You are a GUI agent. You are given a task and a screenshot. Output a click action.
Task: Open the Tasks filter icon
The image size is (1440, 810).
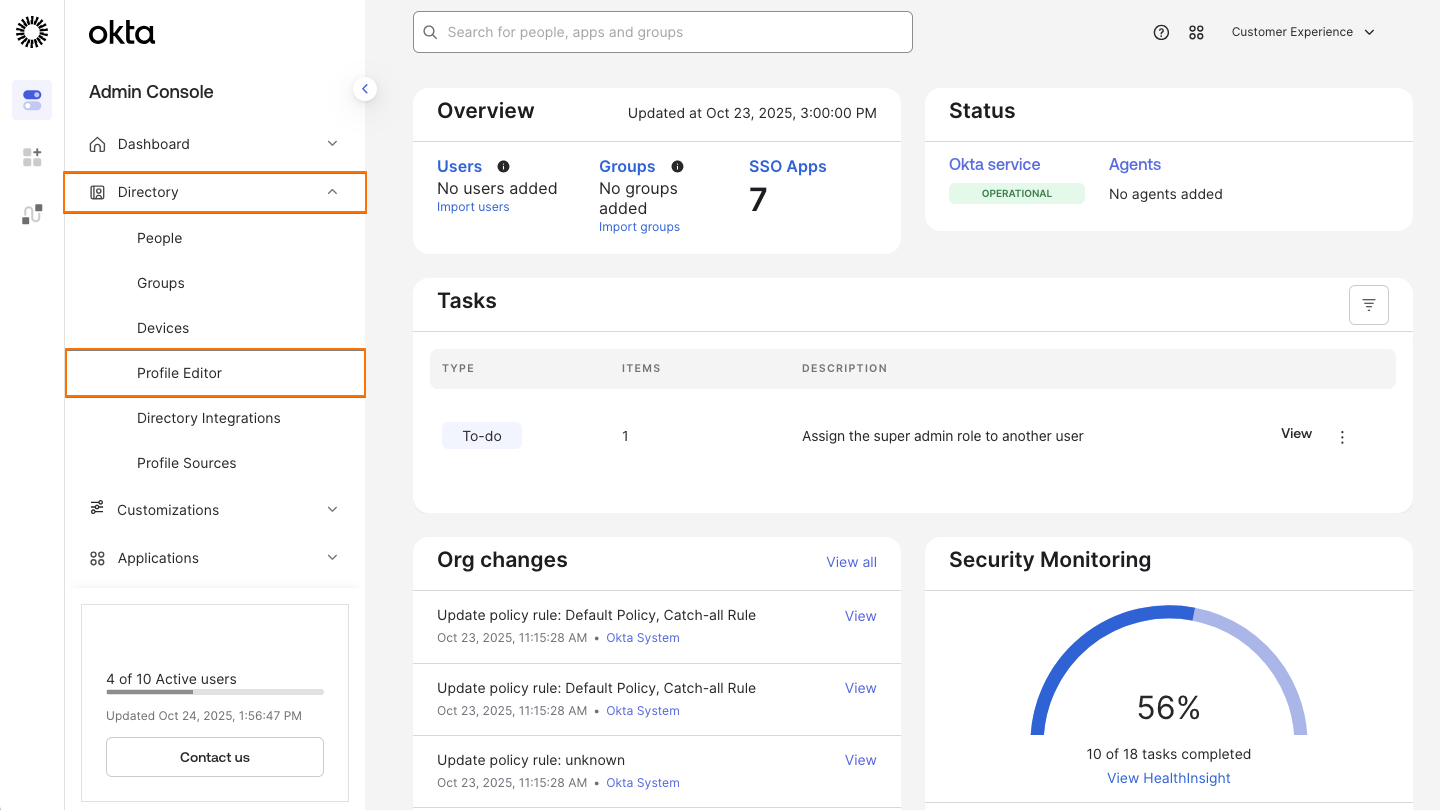1368,304
